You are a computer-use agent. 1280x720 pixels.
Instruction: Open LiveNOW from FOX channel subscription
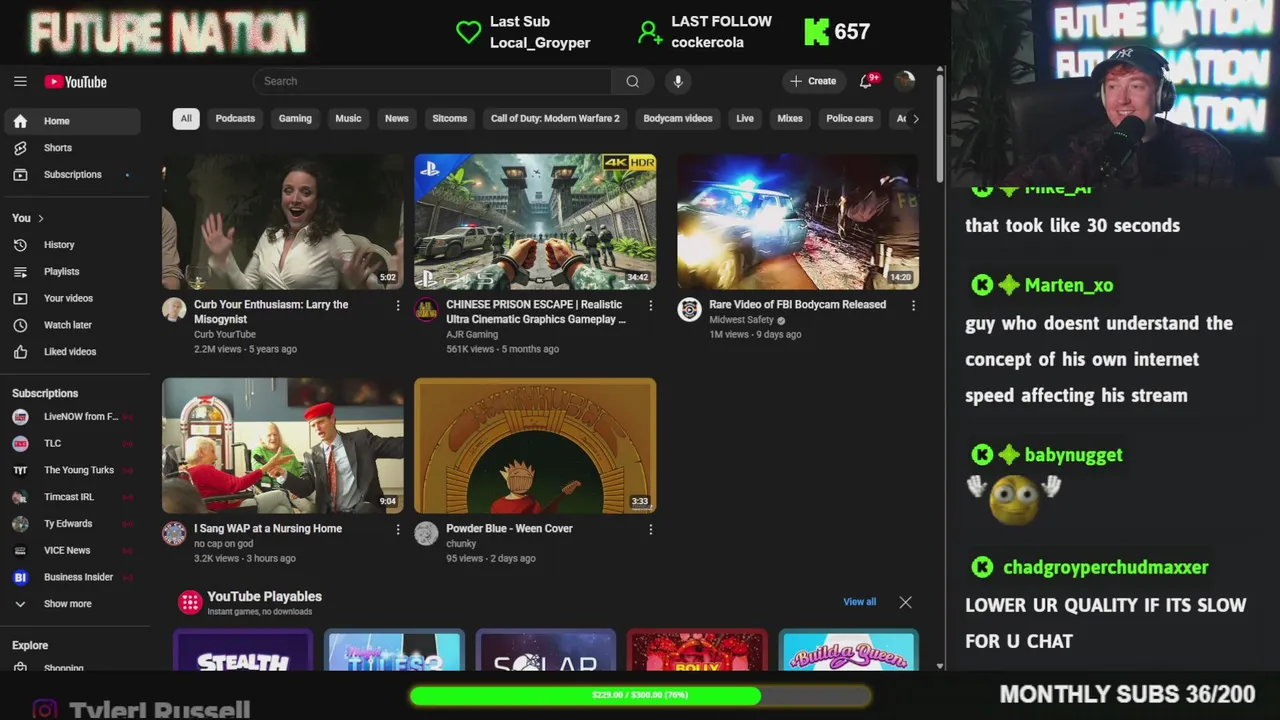tap(70, 417)
